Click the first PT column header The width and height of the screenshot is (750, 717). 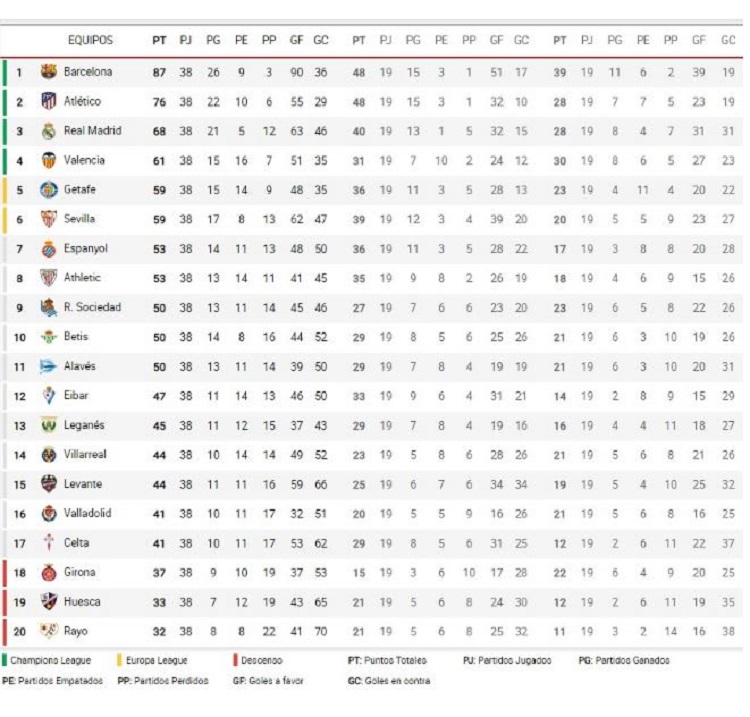[x=159, y=41]
